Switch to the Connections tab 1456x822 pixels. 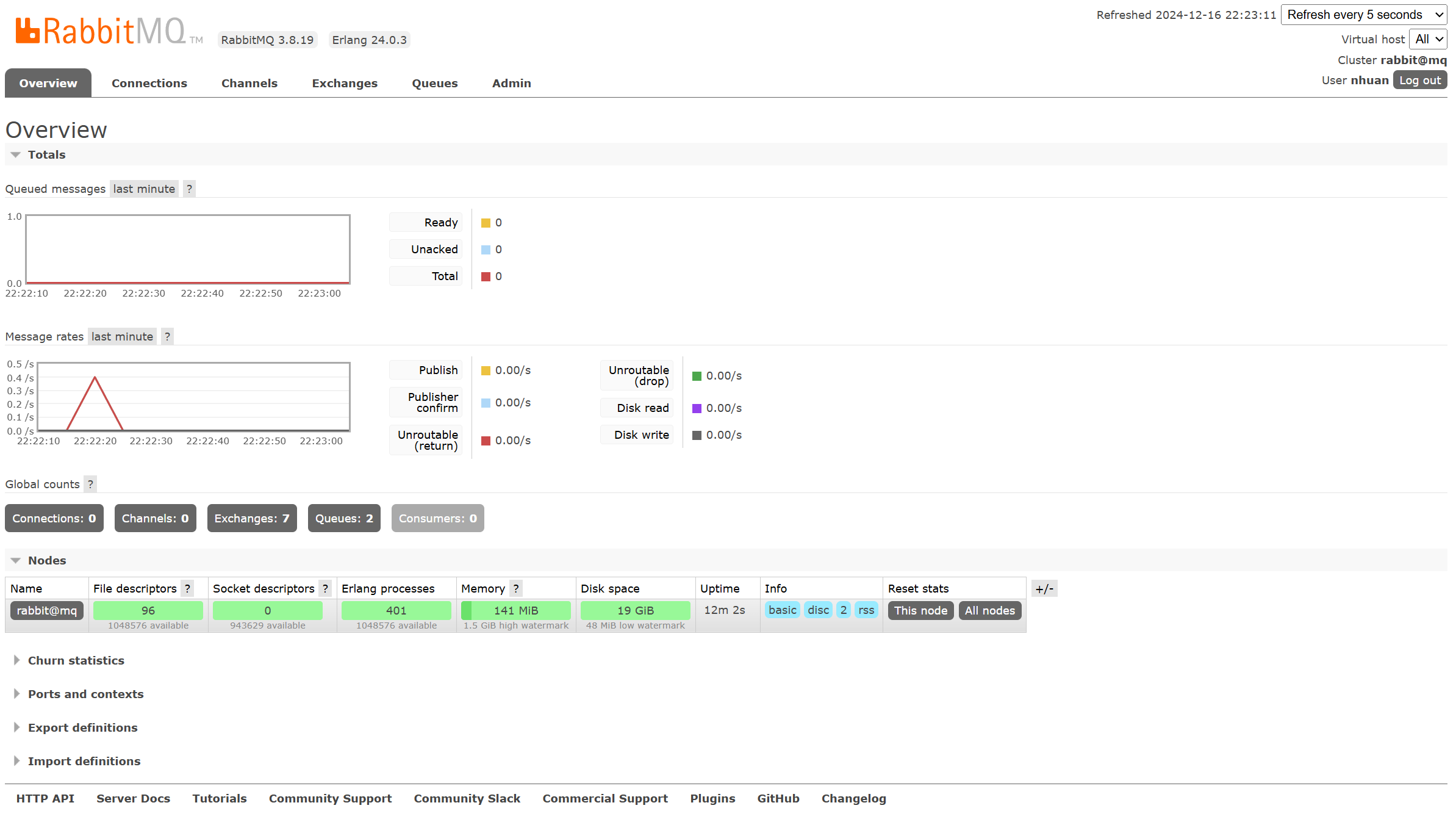coord(149,84)
